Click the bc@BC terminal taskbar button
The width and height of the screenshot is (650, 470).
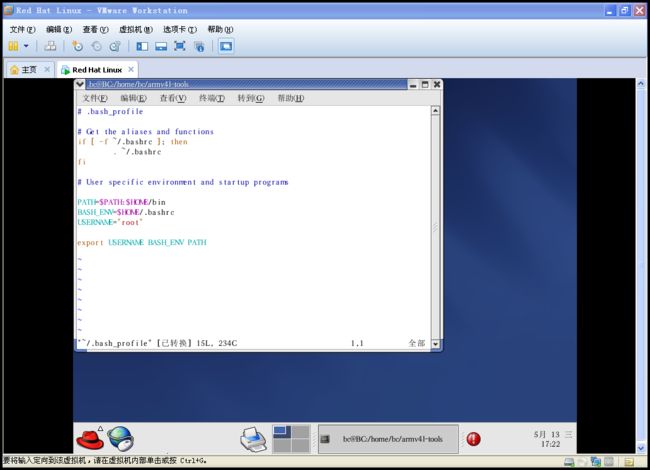(388, 439)
